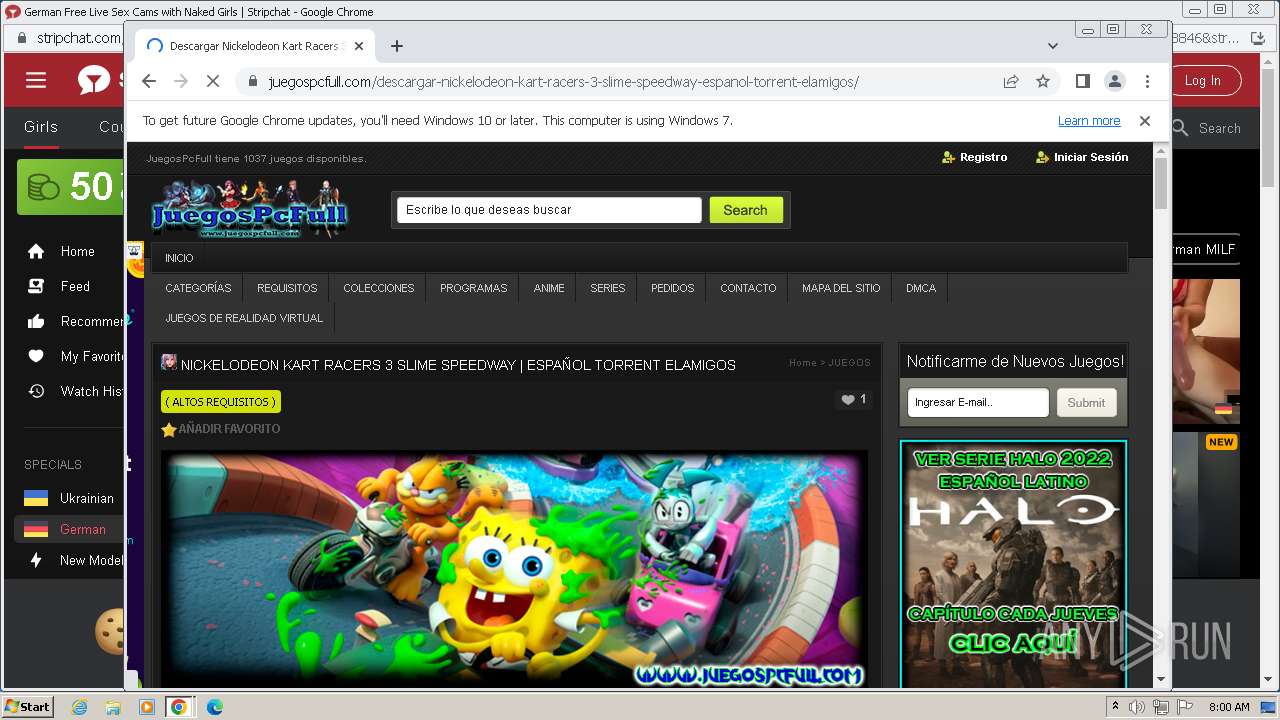Open New Models in Stripchat sidebar

pos(75,561)
